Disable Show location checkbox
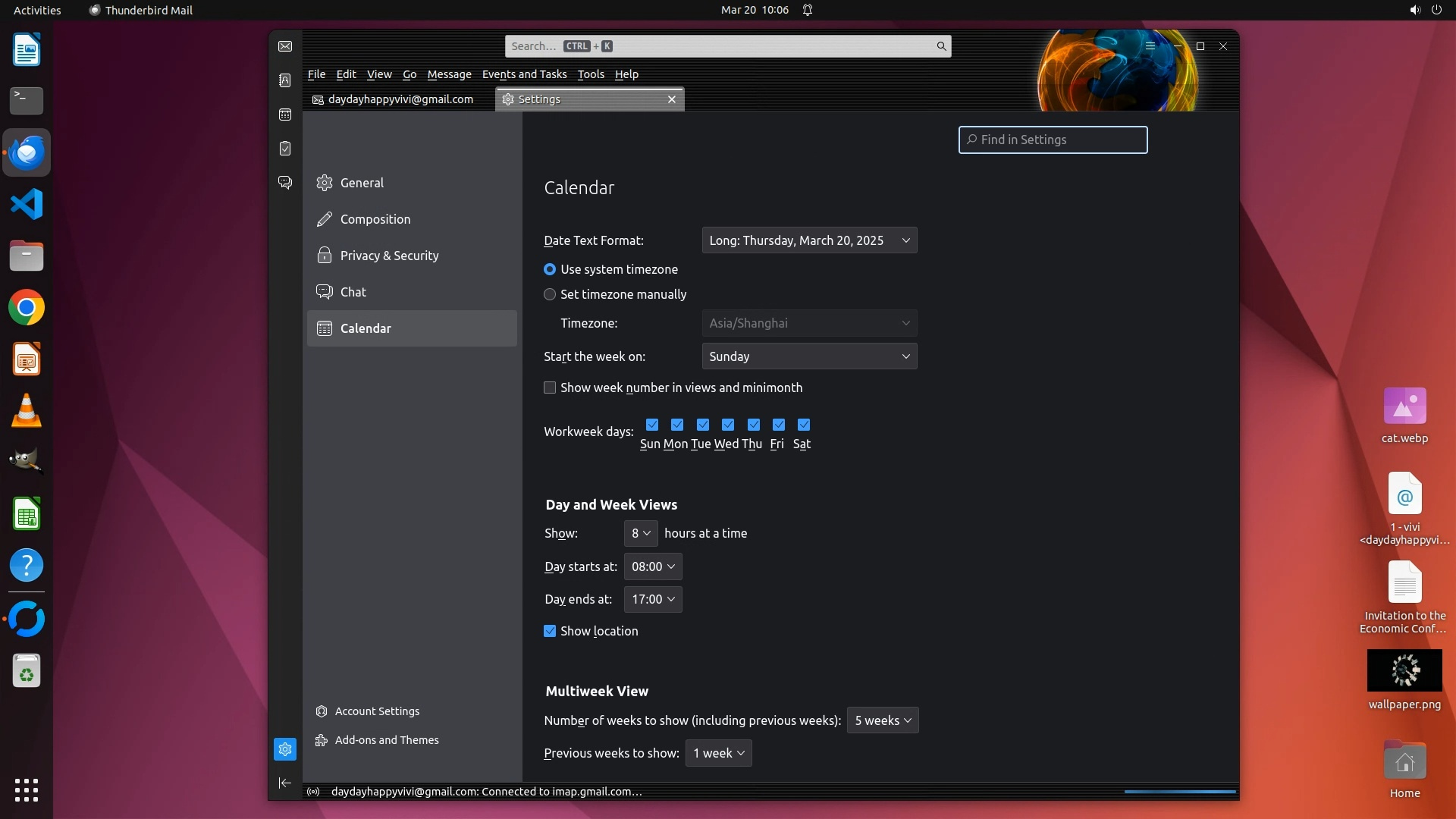 click(x=550, y=631)
